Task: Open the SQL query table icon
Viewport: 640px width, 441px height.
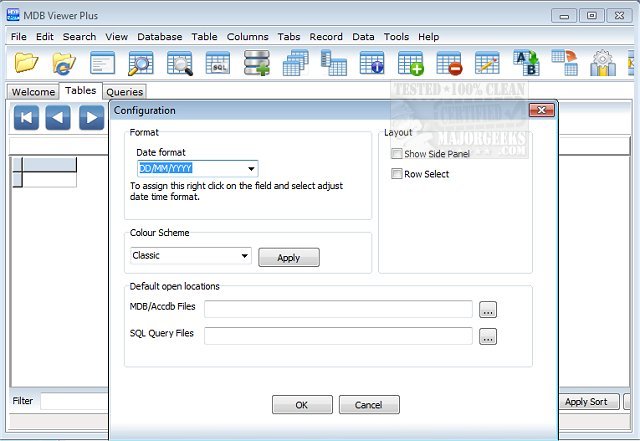Action: 218,63
